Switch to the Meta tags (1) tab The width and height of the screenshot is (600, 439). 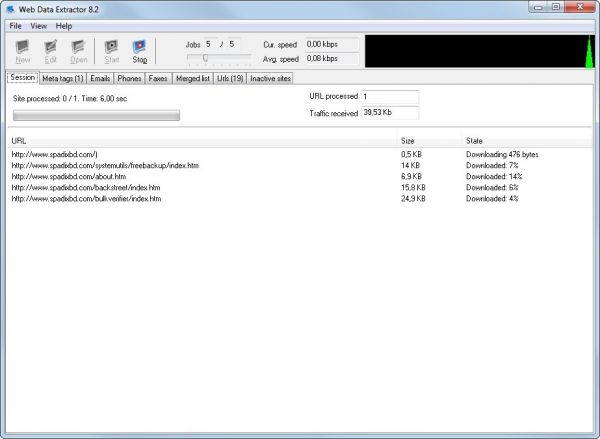tap(63, 78)
